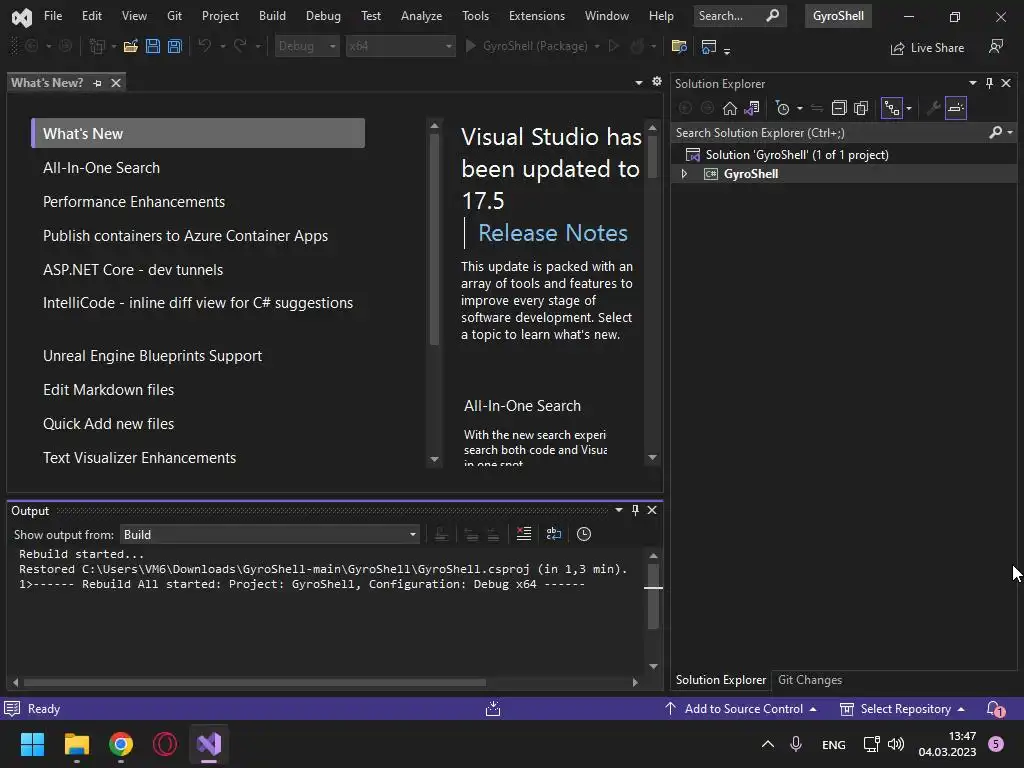Toggle Preview Selected Items button
The image size is (1024, 768).
click(955, 108)
